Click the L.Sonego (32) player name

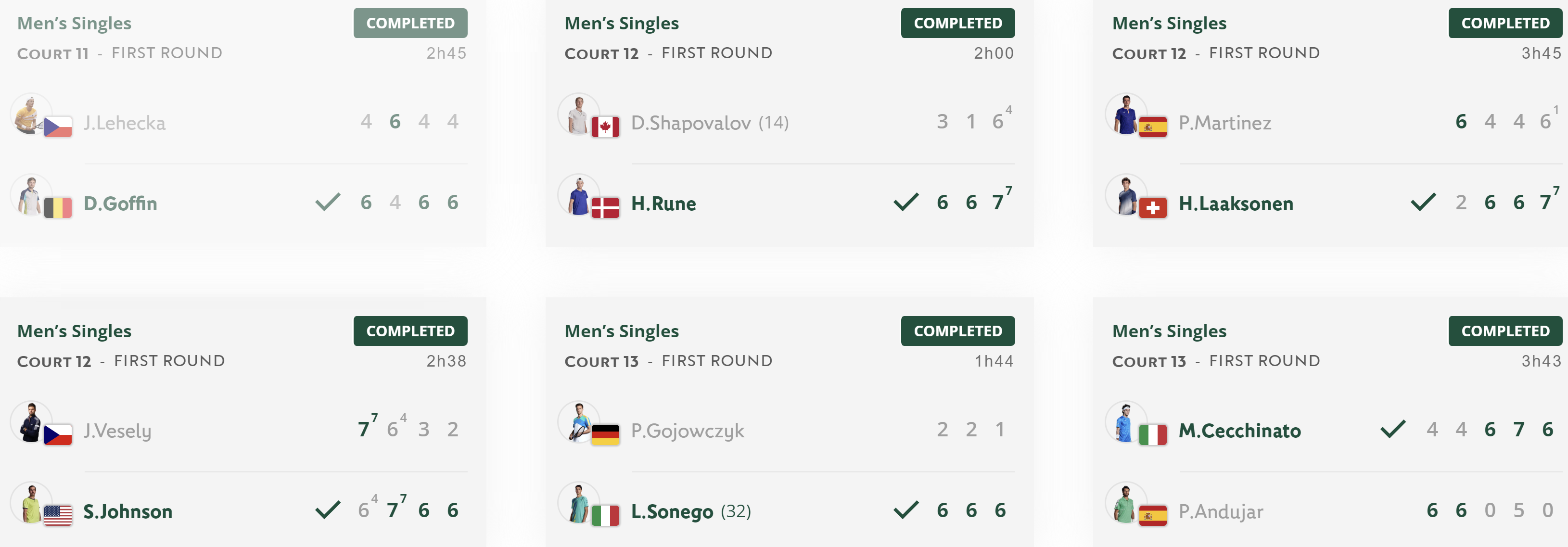click(x=691, y=512)
